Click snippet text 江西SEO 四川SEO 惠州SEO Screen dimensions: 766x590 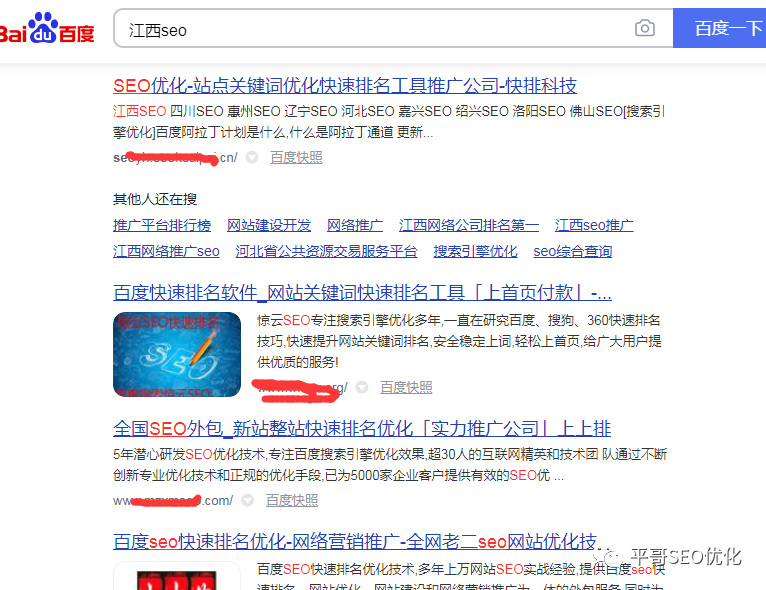pyautogui.click(x=196, y=111)
